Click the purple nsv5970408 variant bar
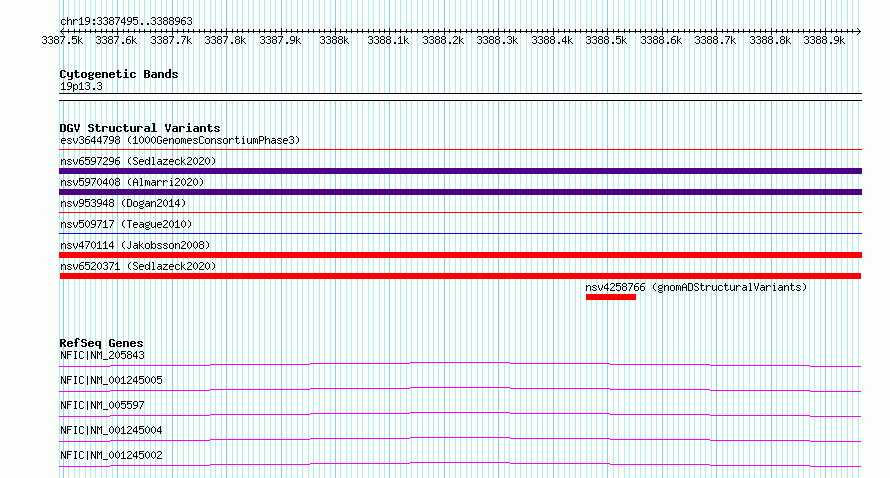Viewport: 890px width, 478px height. [460, 192]
